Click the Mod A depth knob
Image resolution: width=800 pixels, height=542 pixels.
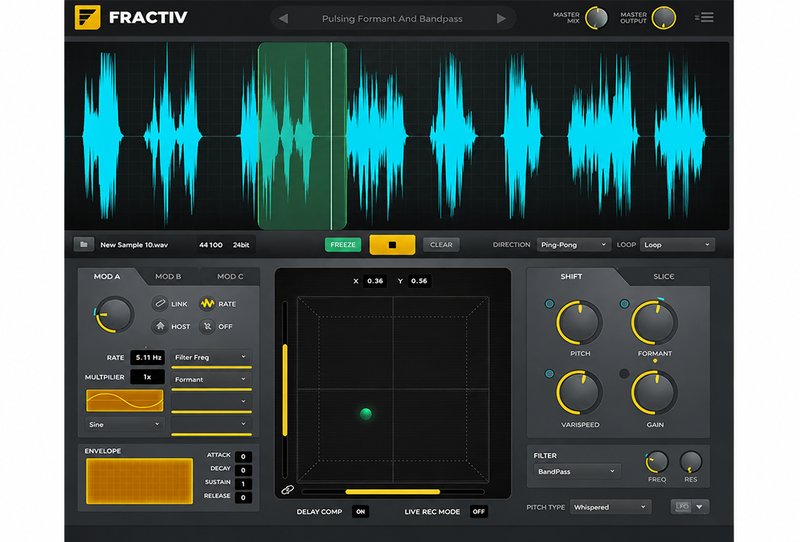(114, 314)
